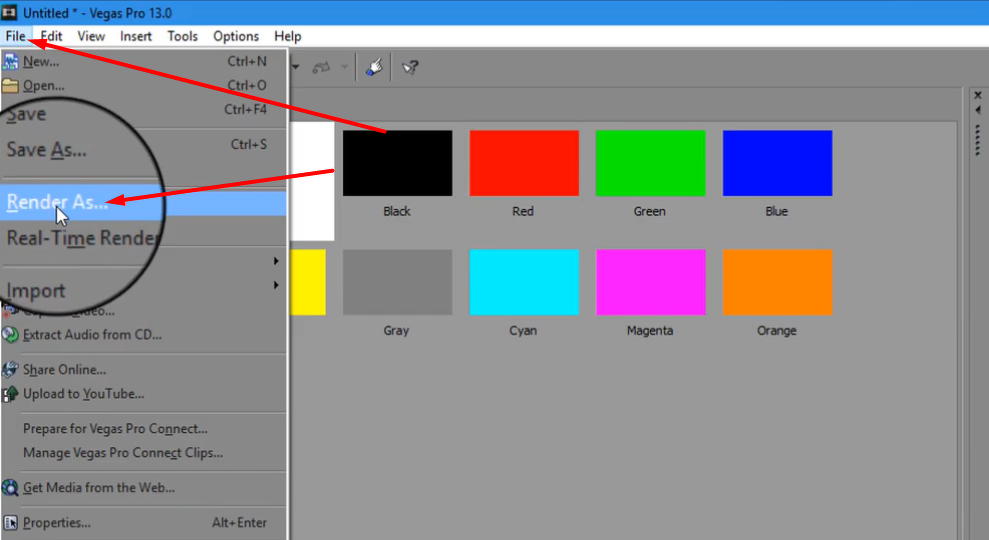Screen dimensions: 989x540
Task: Select the Gray solid color preset
Action: pos(397,282)
